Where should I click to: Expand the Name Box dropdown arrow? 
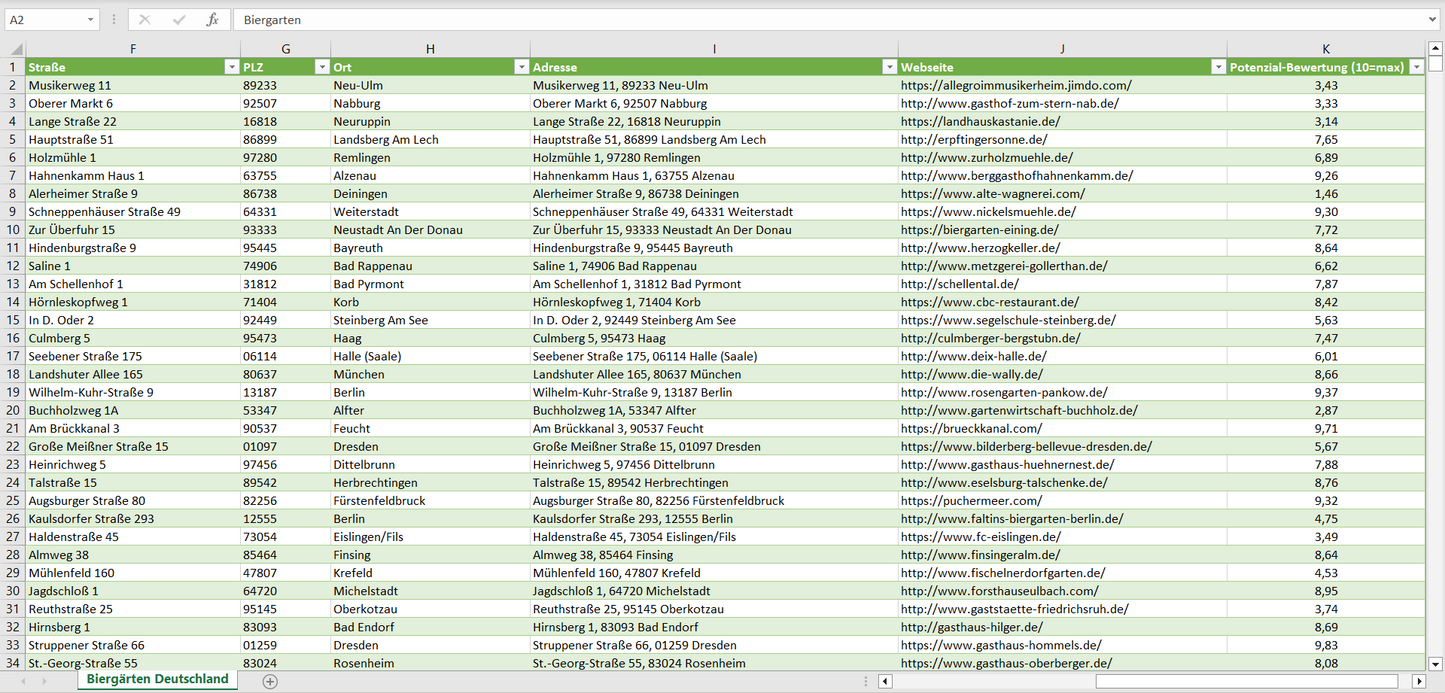click(90, 20)
